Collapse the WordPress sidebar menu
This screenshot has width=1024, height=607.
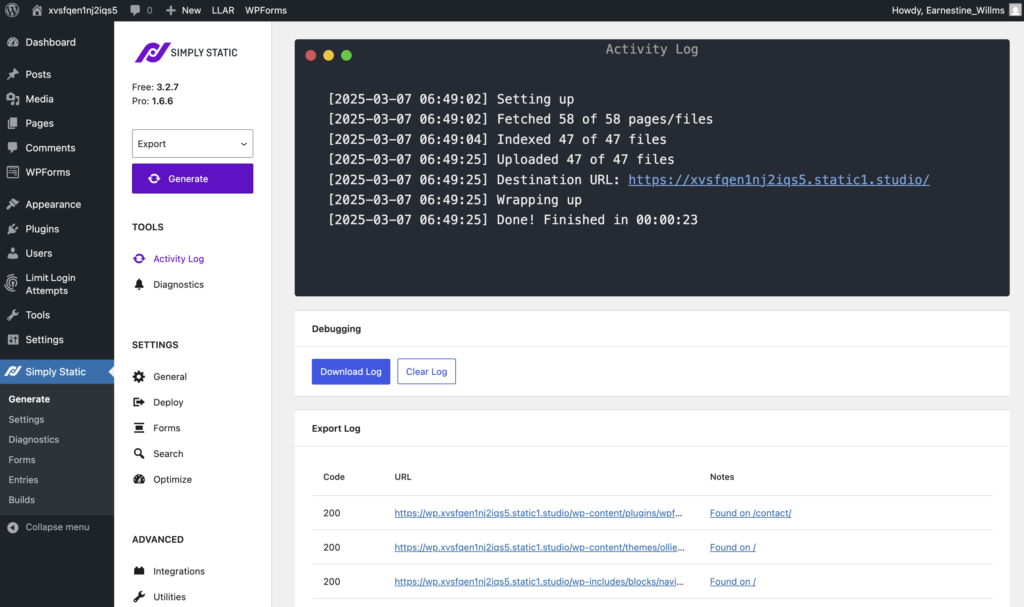(x=57, y=527)
